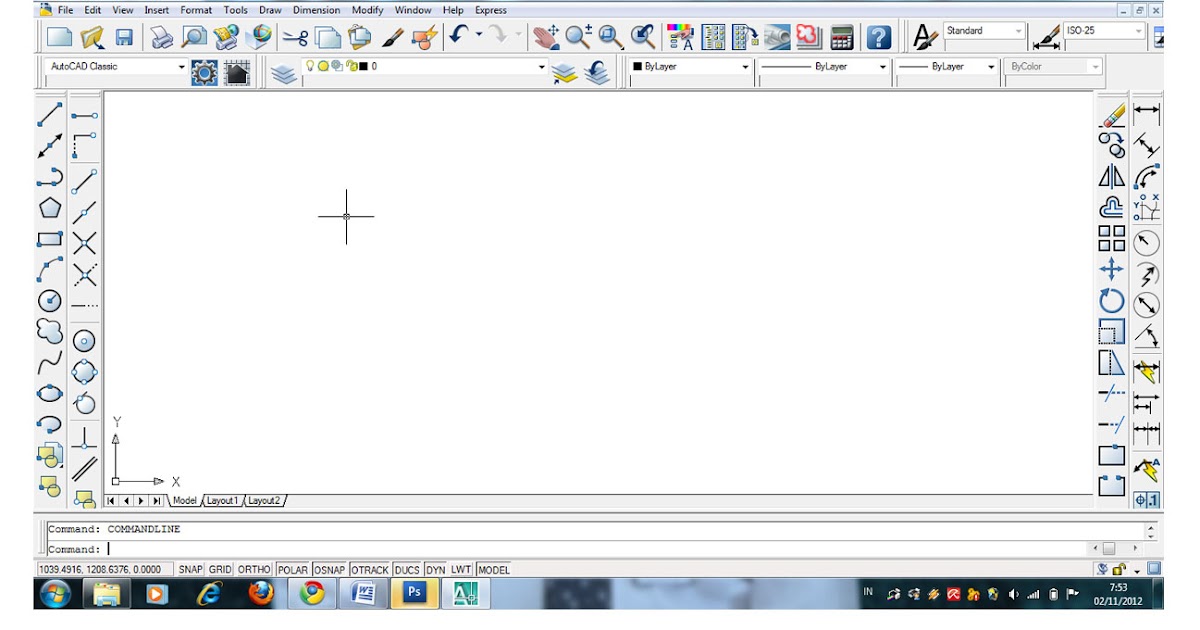This screenshot has width=1200, height=630.
Task: Open the linetype control dropdown
Action: pyautogui.click(x=883, y=67)
